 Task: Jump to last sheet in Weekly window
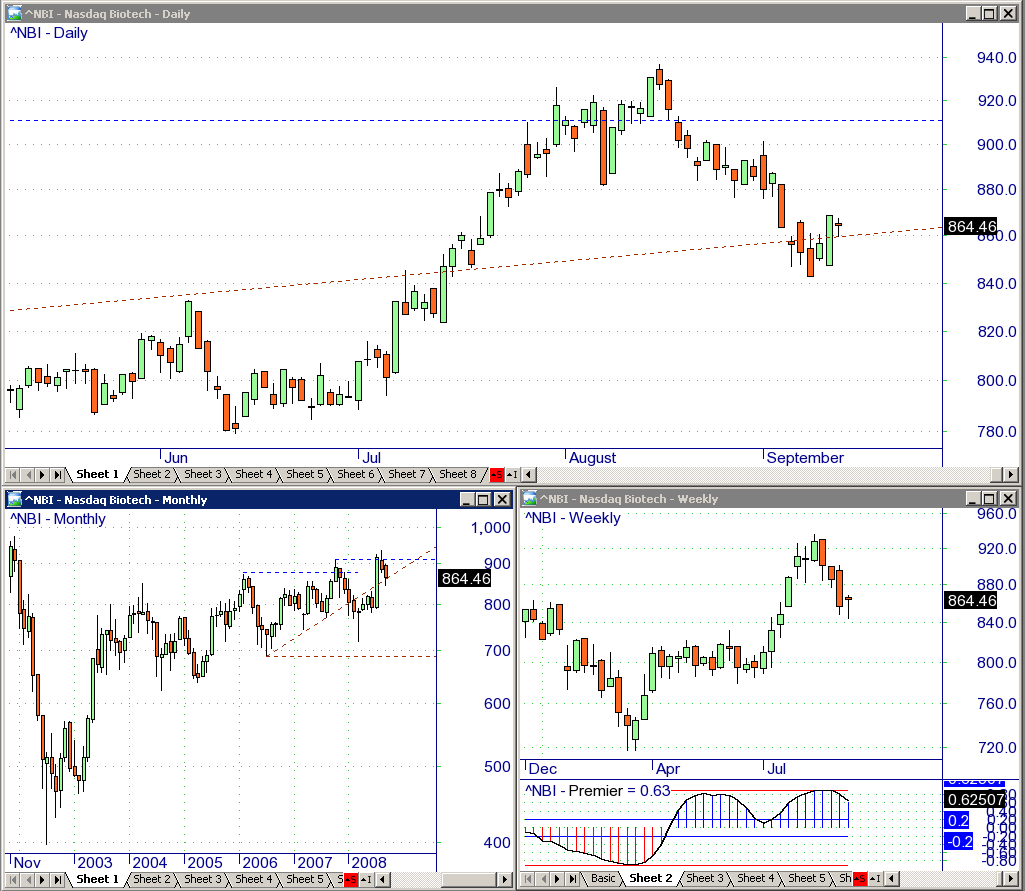[573, 879]
